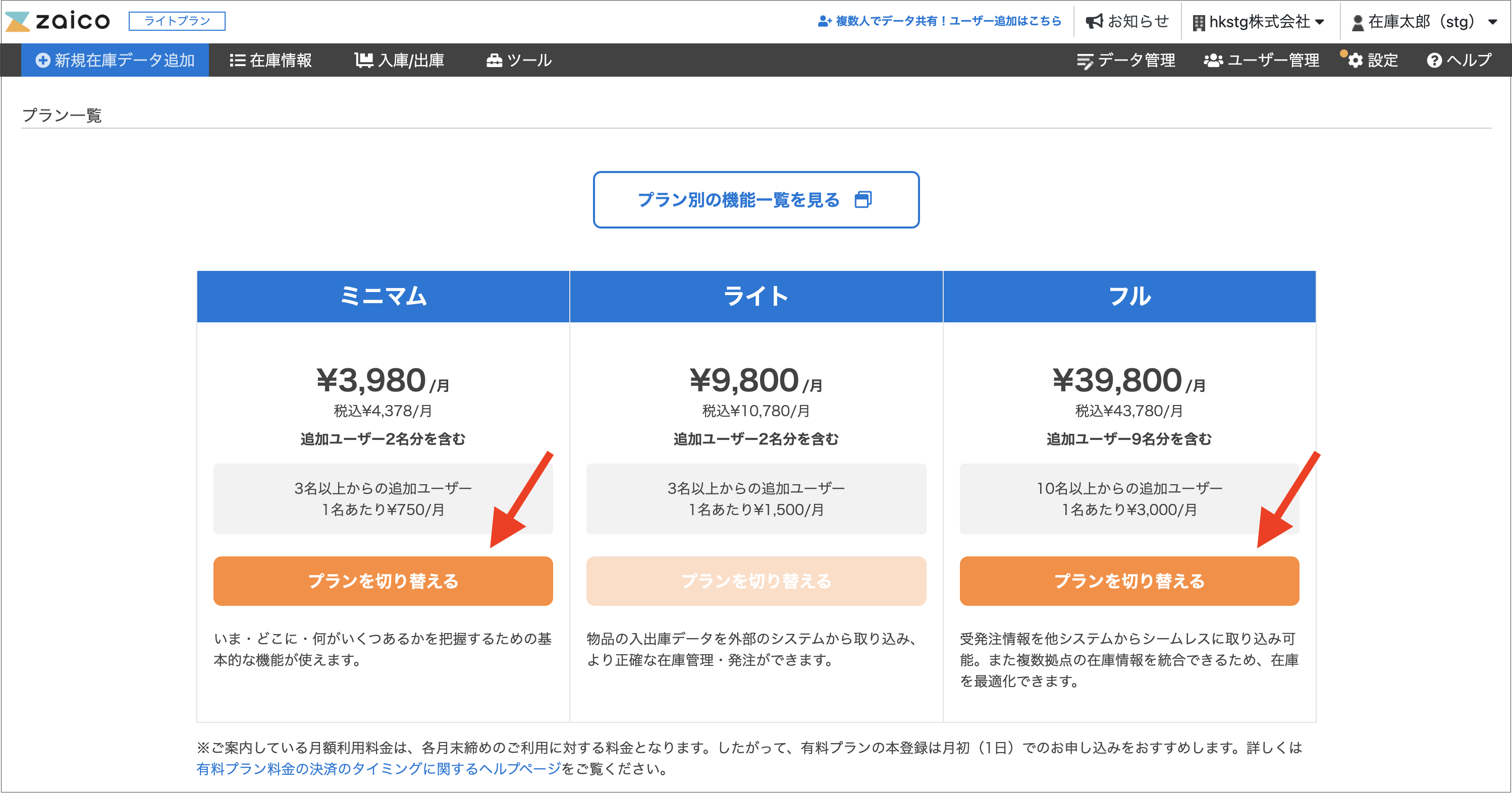This screenshot has height=794, width=1512.
Task: Click the ¥39,800 /月 price
Action: pos(1129,380)
